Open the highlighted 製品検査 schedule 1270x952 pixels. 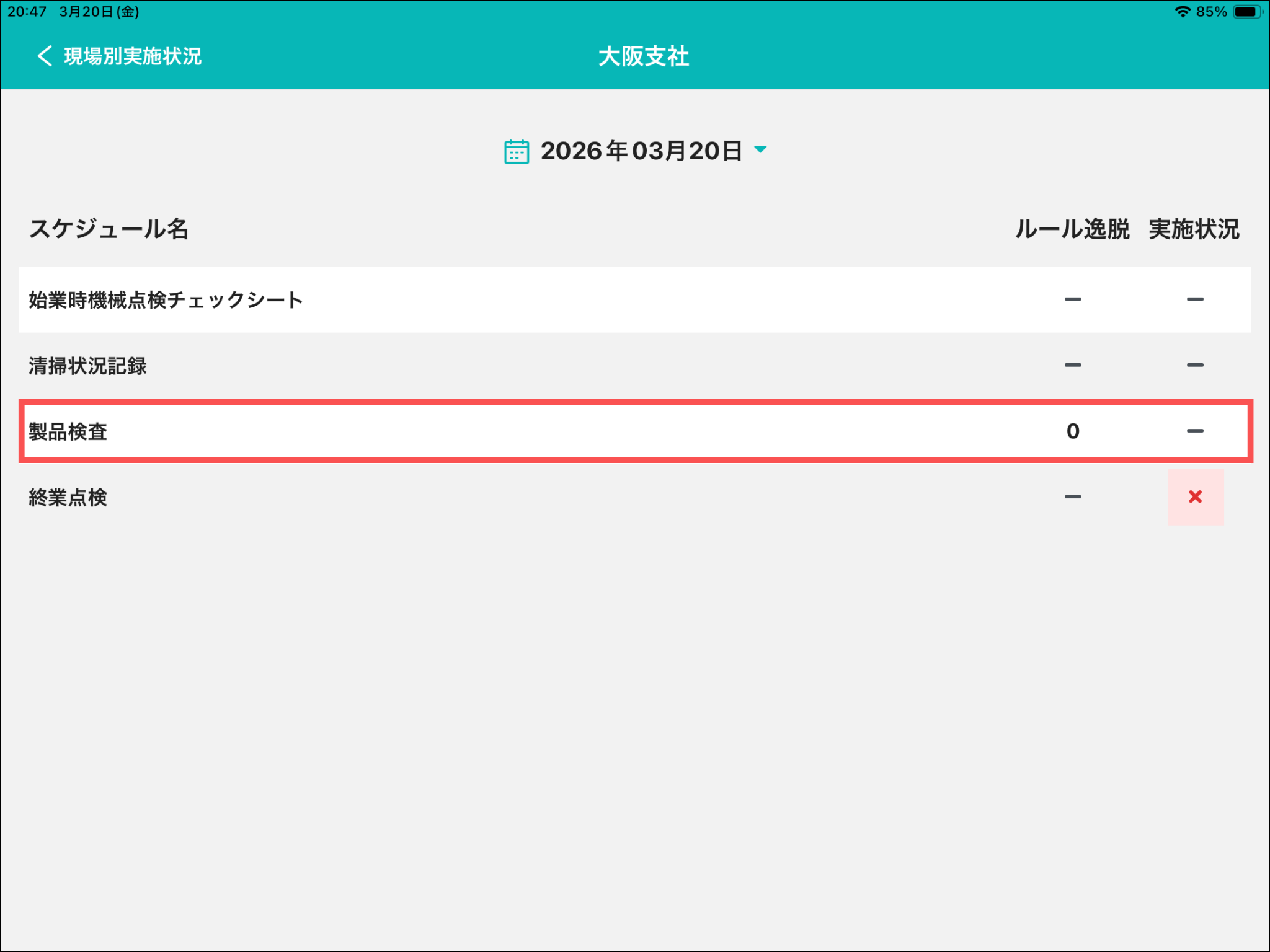click(x=68, y=431)
